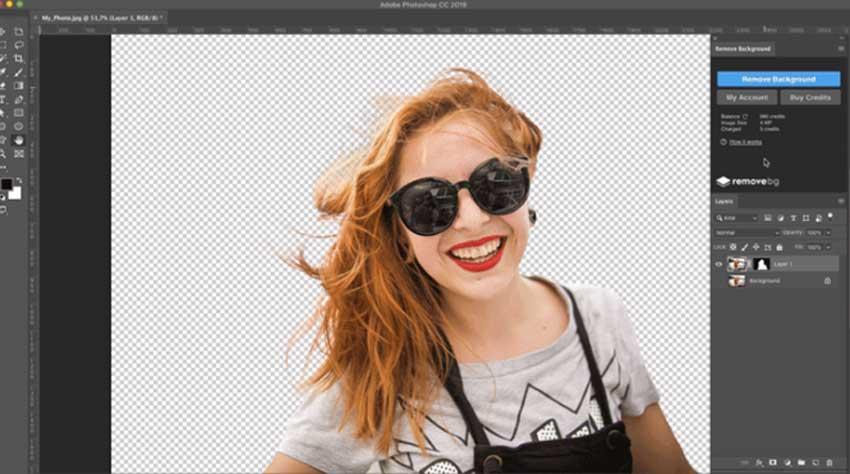Swap foreground and background colors arrow
The height and width of the screenshot is (474, 850).
(x=19, y=181)
